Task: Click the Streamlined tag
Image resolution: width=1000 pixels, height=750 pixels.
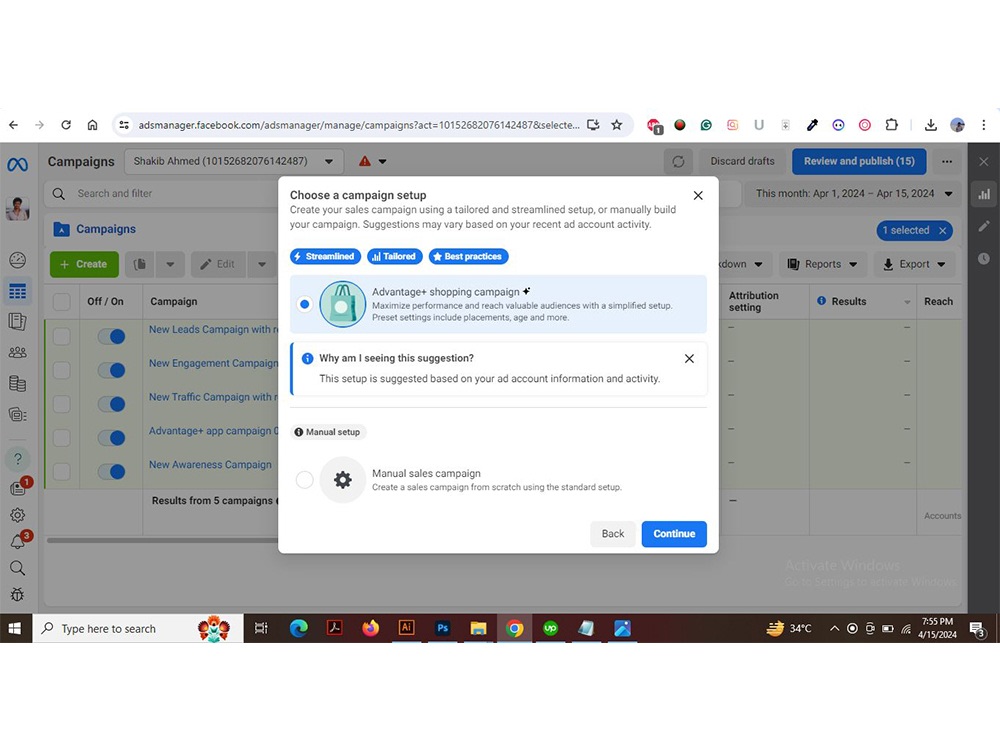Action: (325, 256)
